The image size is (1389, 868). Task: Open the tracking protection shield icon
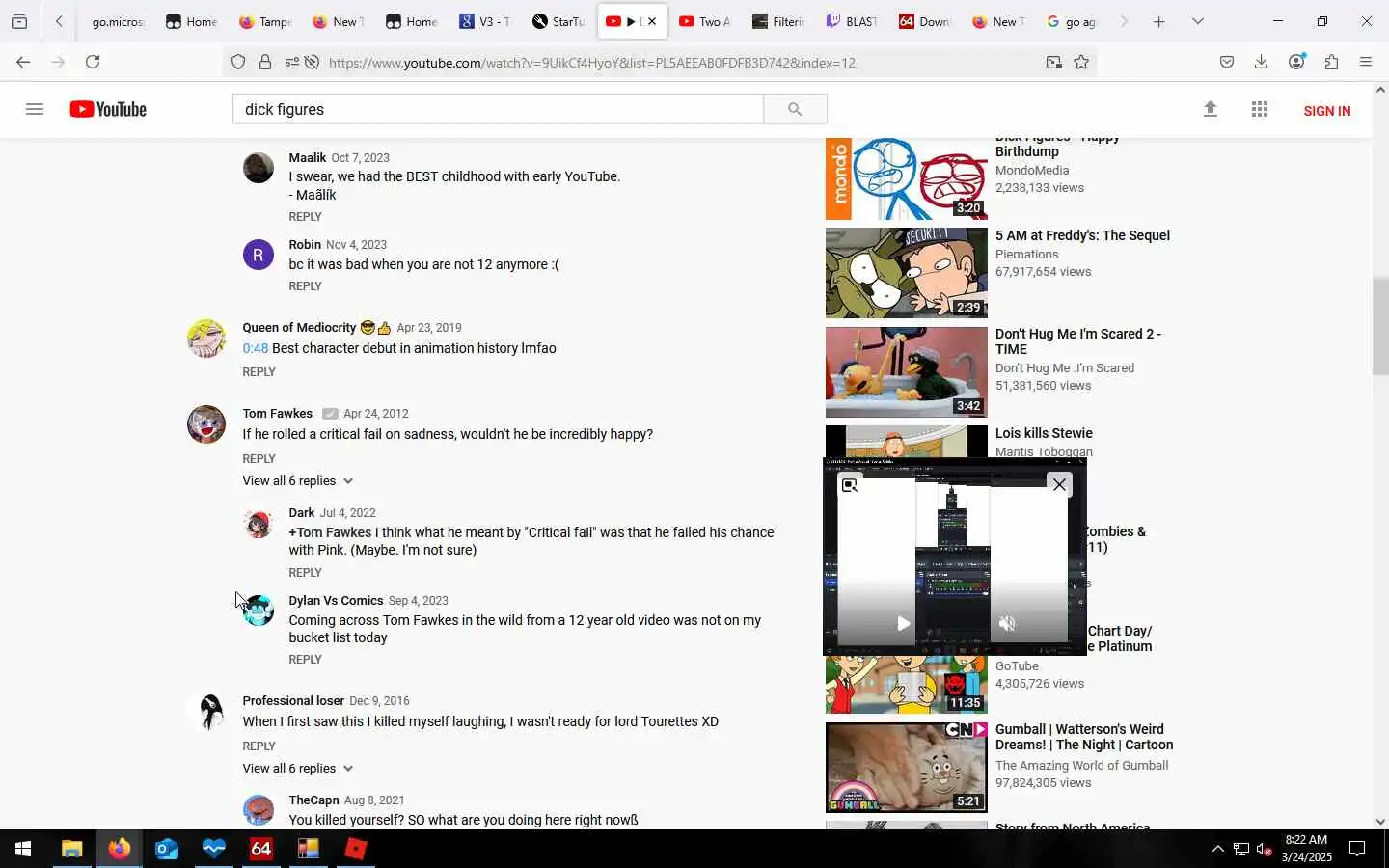pyautogui.click(x=238, y=63)
